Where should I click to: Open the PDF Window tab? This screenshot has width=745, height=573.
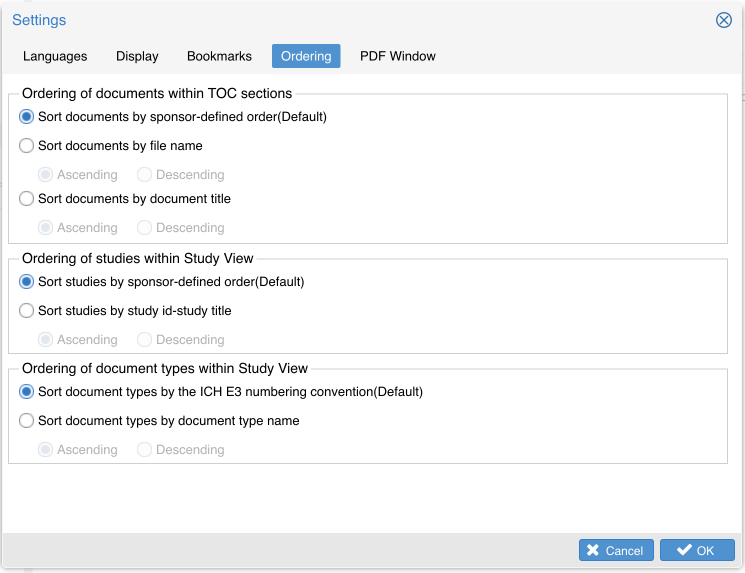point(398,56)
